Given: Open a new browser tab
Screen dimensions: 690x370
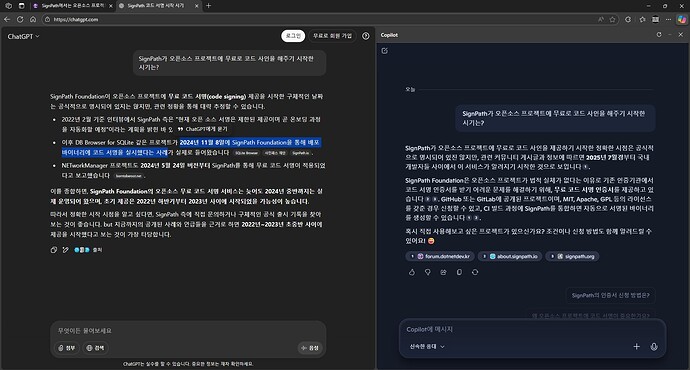Looking at the screenshot, I should (x=209, y=6).
